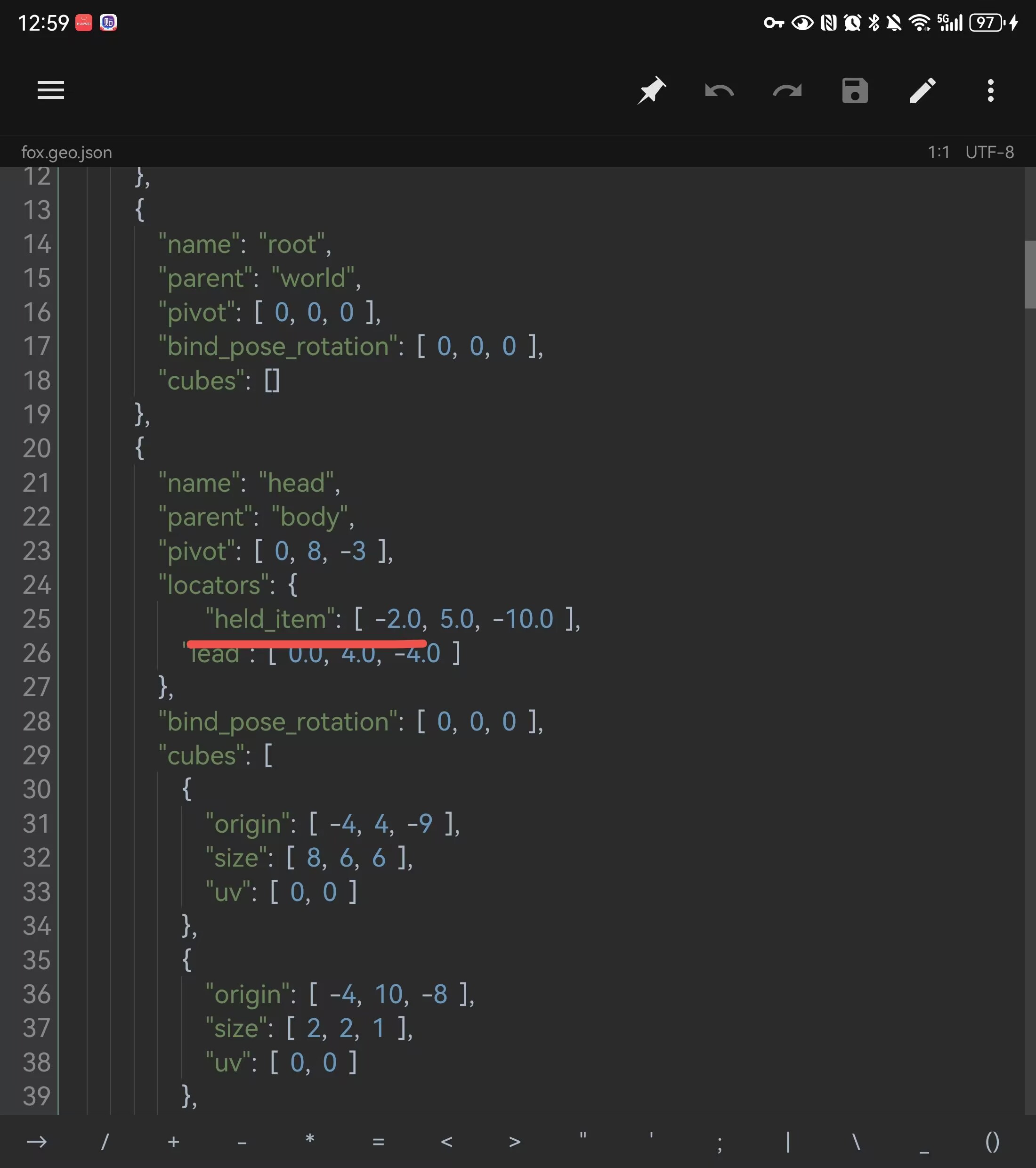Tap the forward slash symbol key

[105, 1142]
